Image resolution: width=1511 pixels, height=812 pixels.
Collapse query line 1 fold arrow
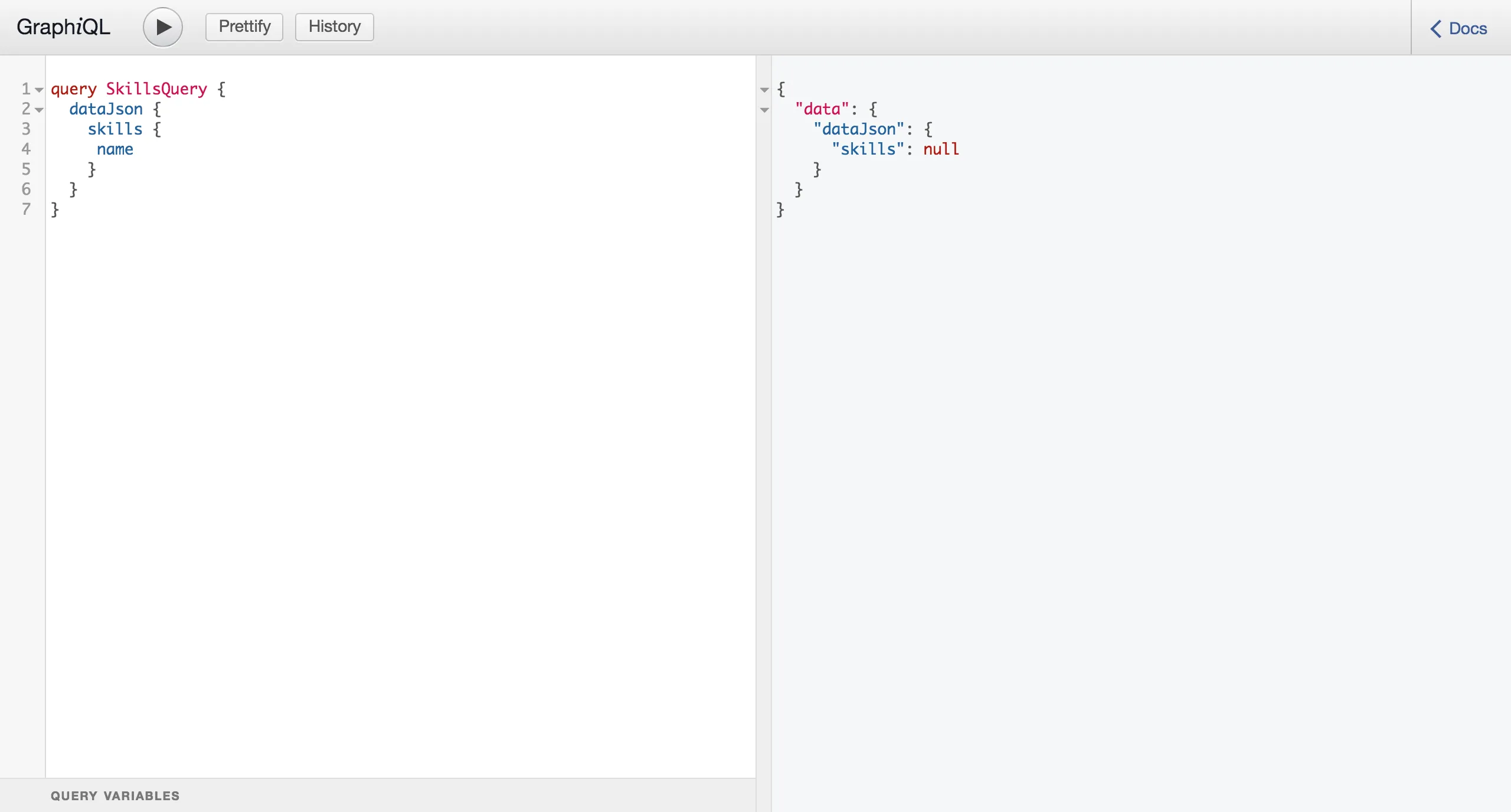pyautogui.click(x=39, y=90)
